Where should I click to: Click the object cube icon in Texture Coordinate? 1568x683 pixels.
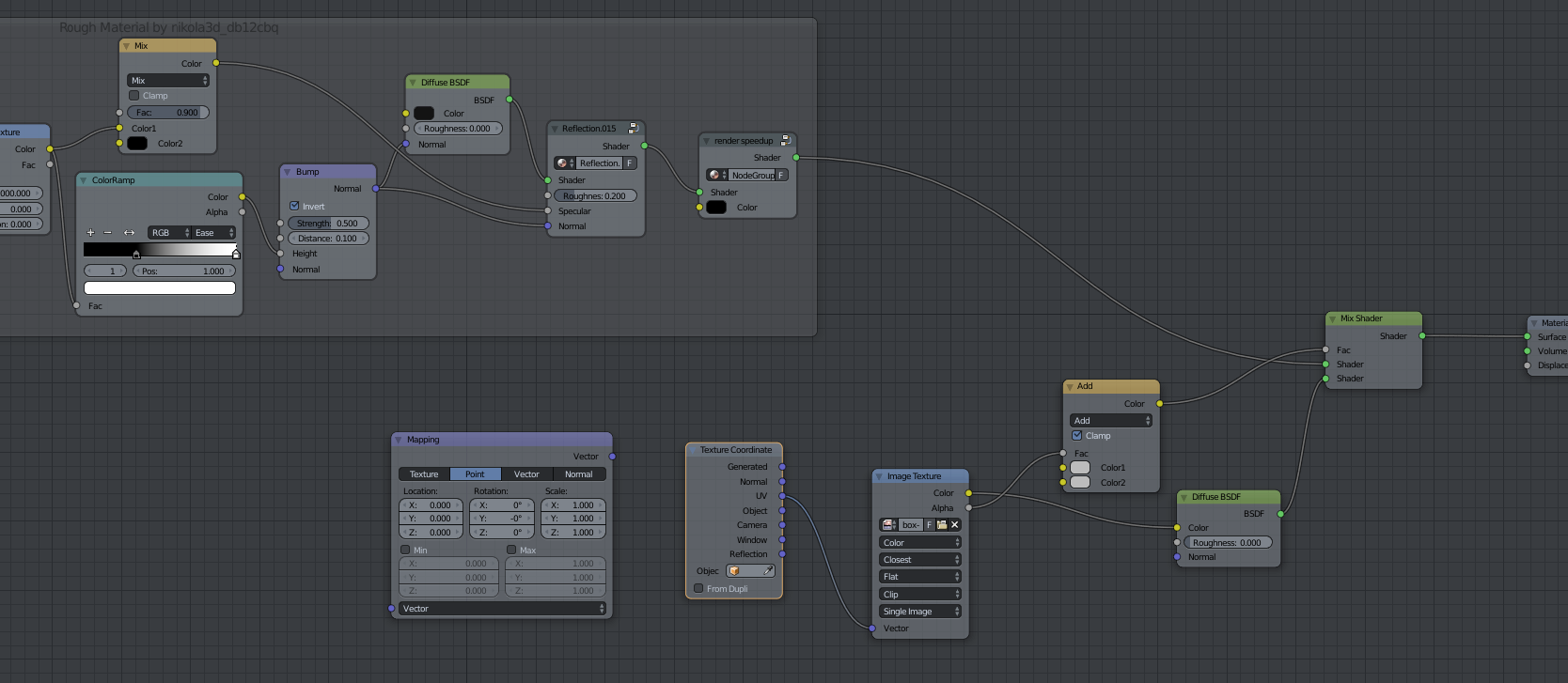[x=734, y=570]
